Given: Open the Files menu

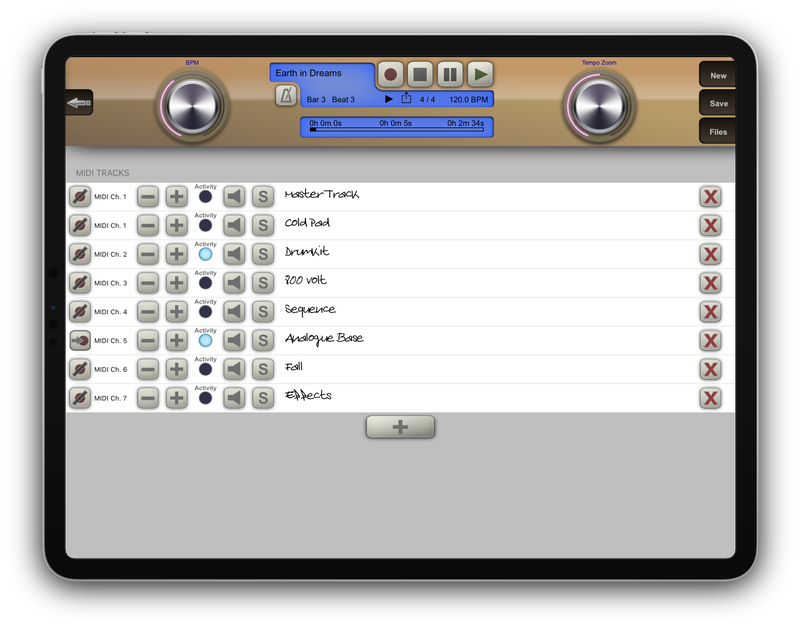Looking at the screenshot, I should 718,132.
